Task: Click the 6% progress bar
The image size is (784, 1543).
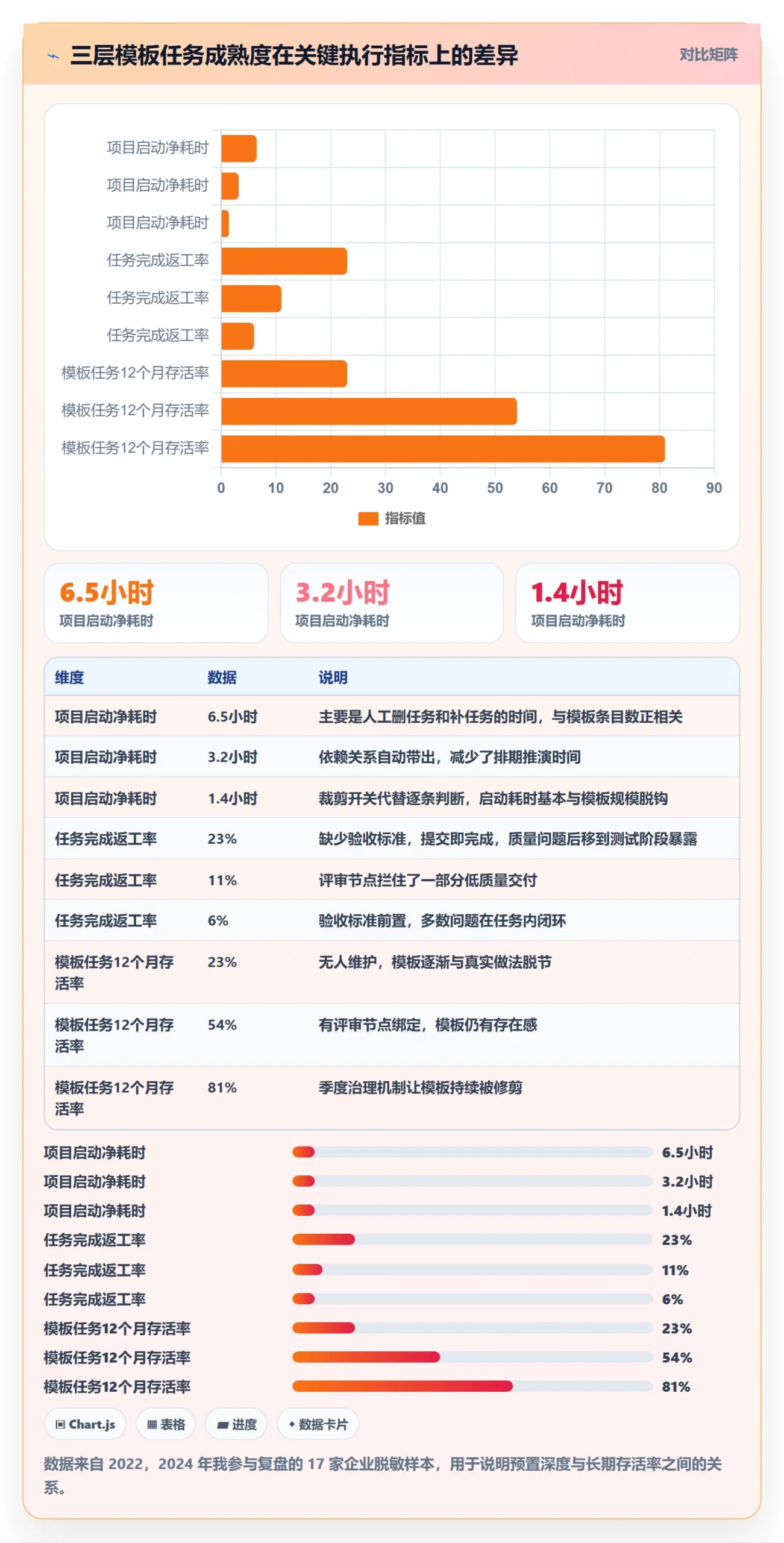Action: 472,1298
